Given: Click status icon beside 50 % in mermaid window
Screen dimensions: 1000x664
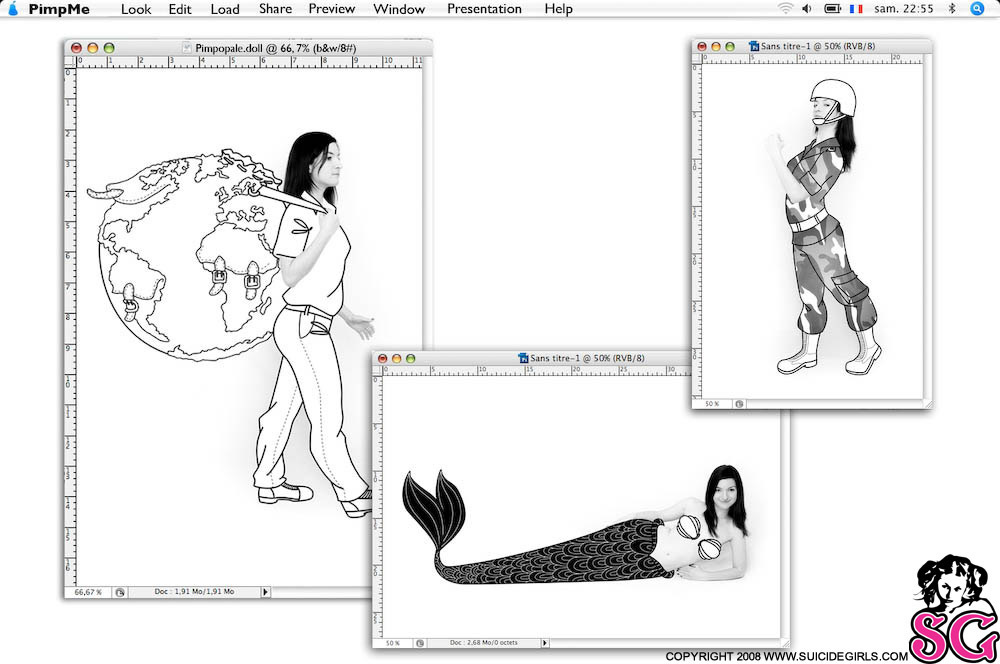Looking at the screenshot, I should 420,643.
